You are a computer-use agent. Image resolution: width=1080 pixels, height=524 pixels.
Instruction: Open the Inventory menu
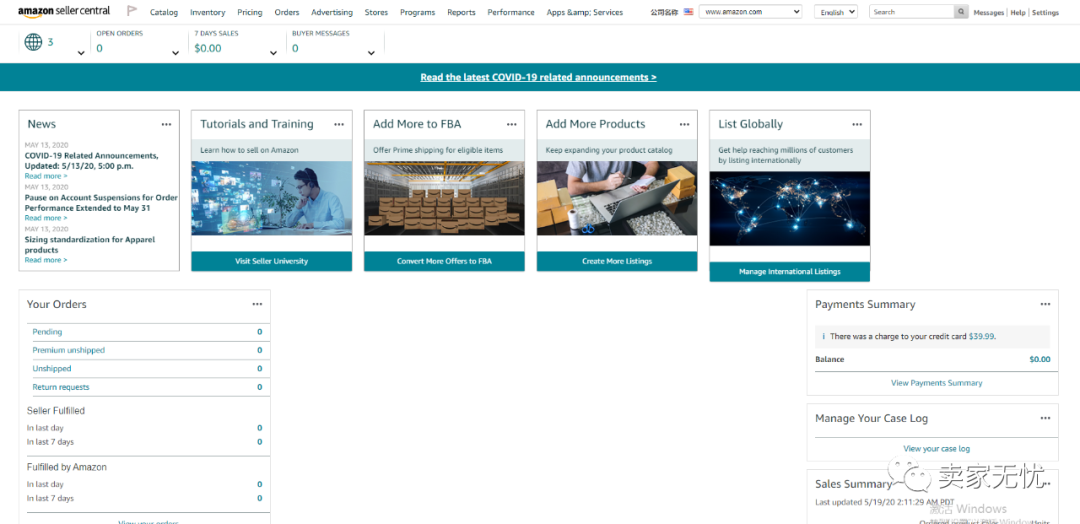pyautogui.click(x=207, y=12)
